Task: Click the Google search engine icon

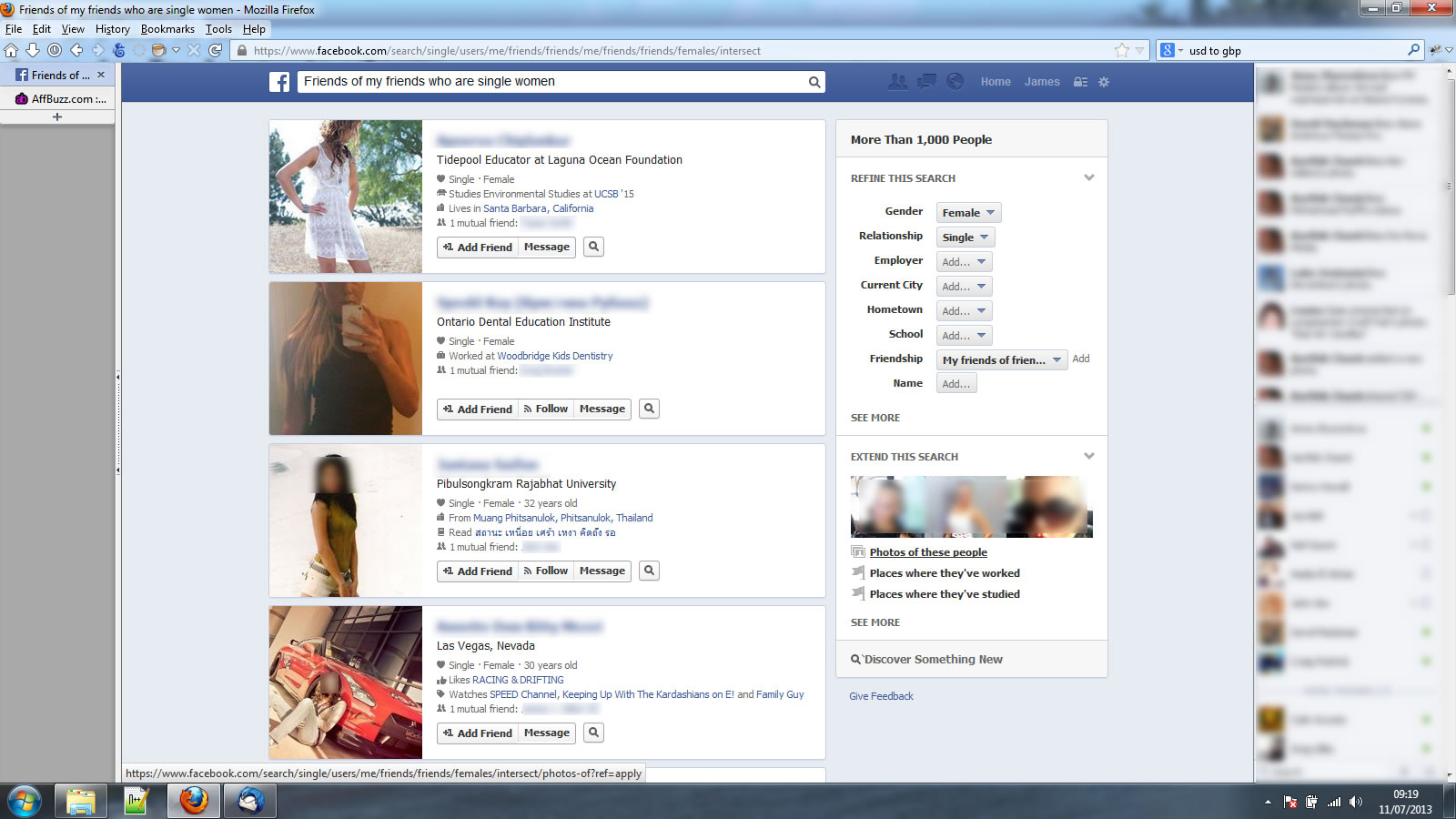Action: click(x=1168, y=51)
